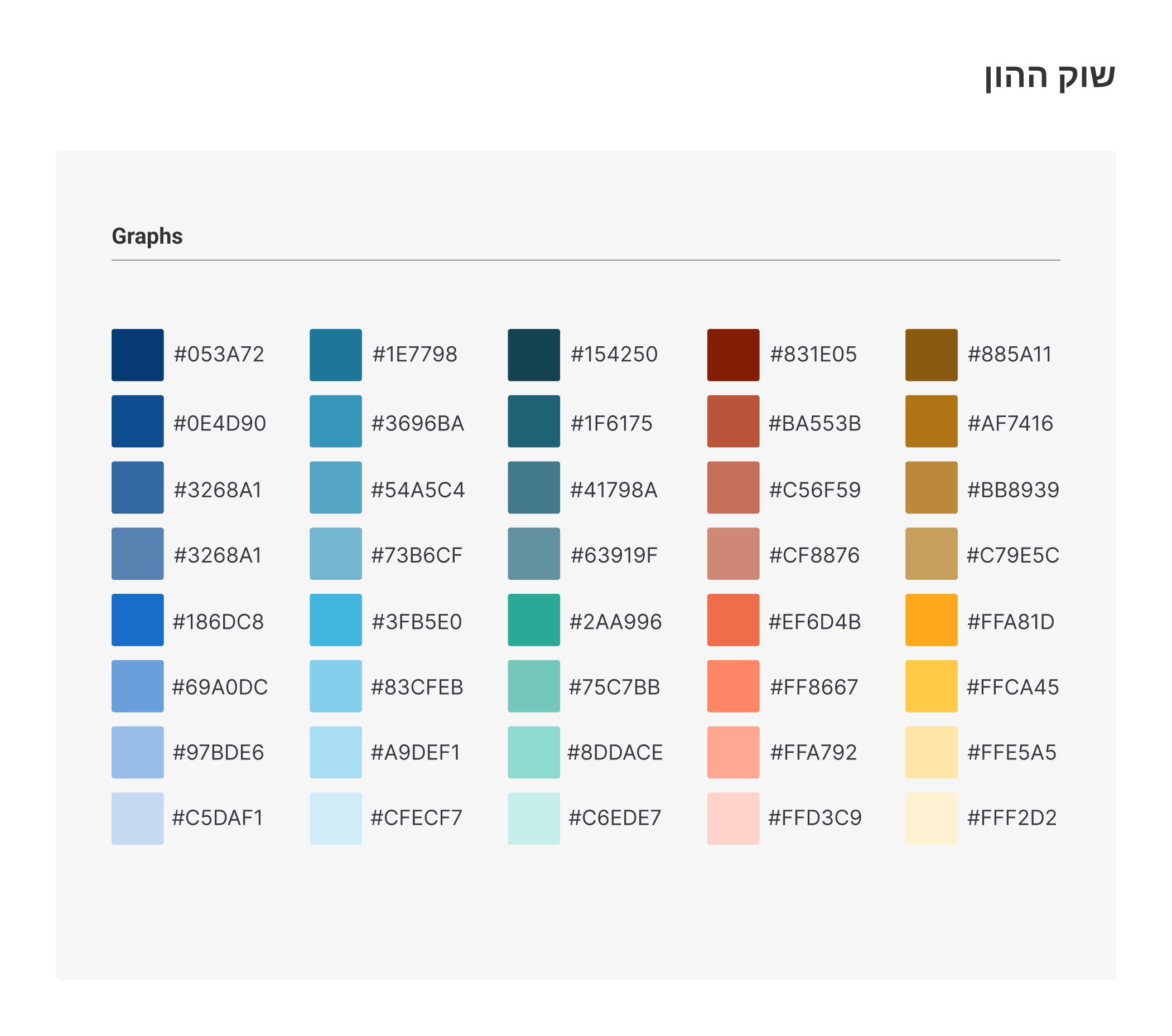
Task: Click the #C5DAF1 hex code label
Action: pos(218,817)
